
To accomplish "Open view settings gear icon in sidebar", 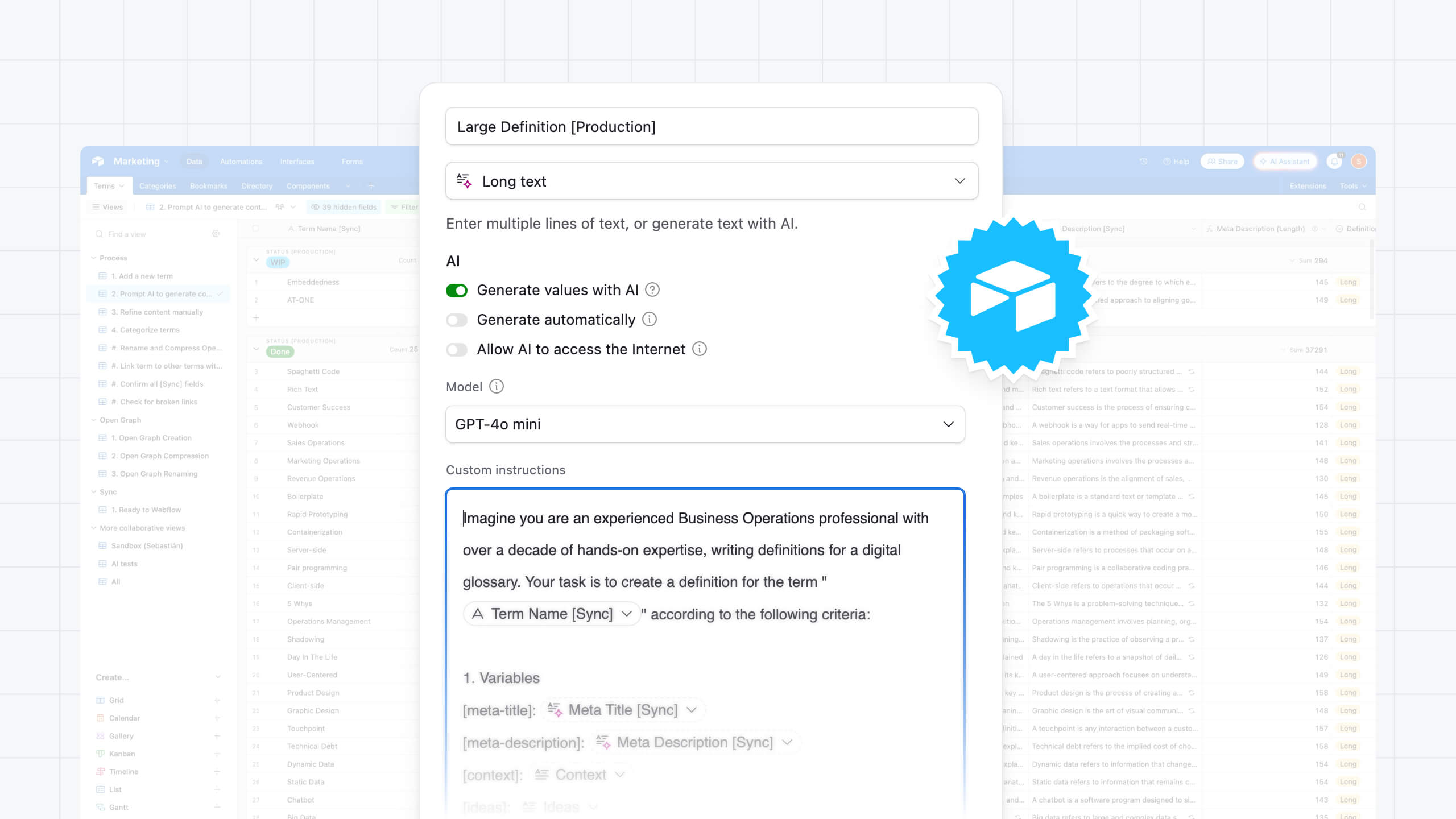I will 216,234.
